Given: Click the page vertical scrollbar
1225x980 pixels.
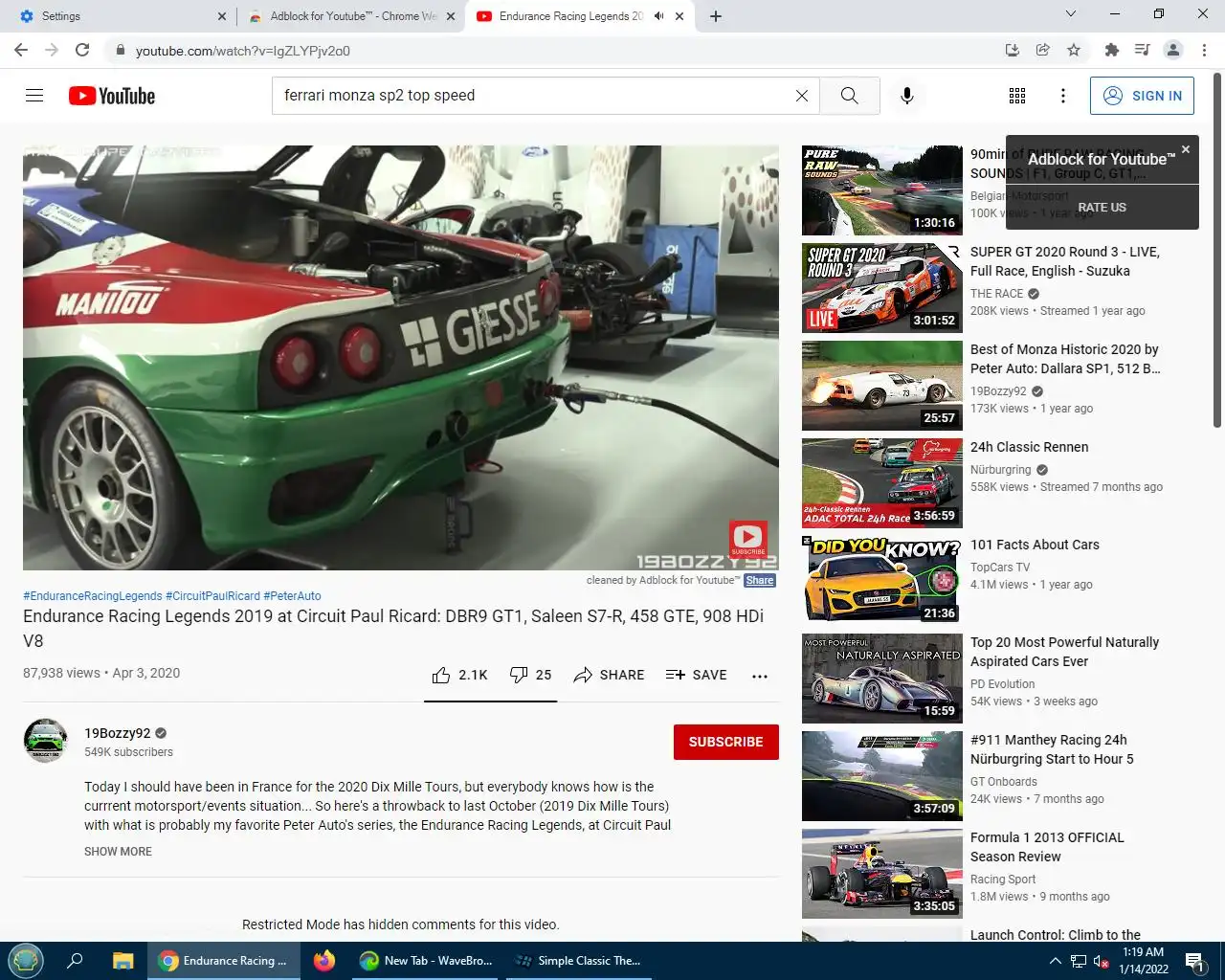Looking at the screenshot, I should pyautogui.click(x=1217, y=249).
